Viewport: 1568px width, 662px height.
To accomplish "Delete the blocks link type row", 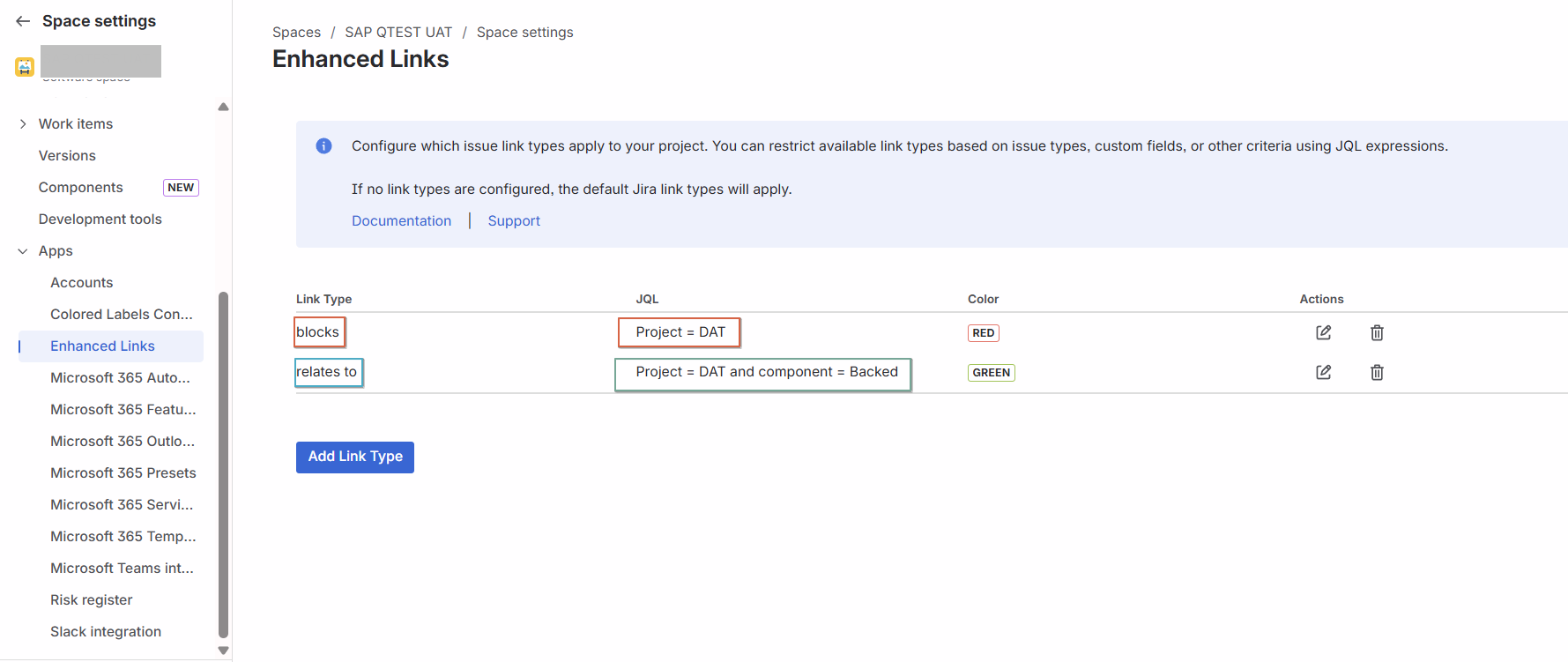I will point(1377,332).
